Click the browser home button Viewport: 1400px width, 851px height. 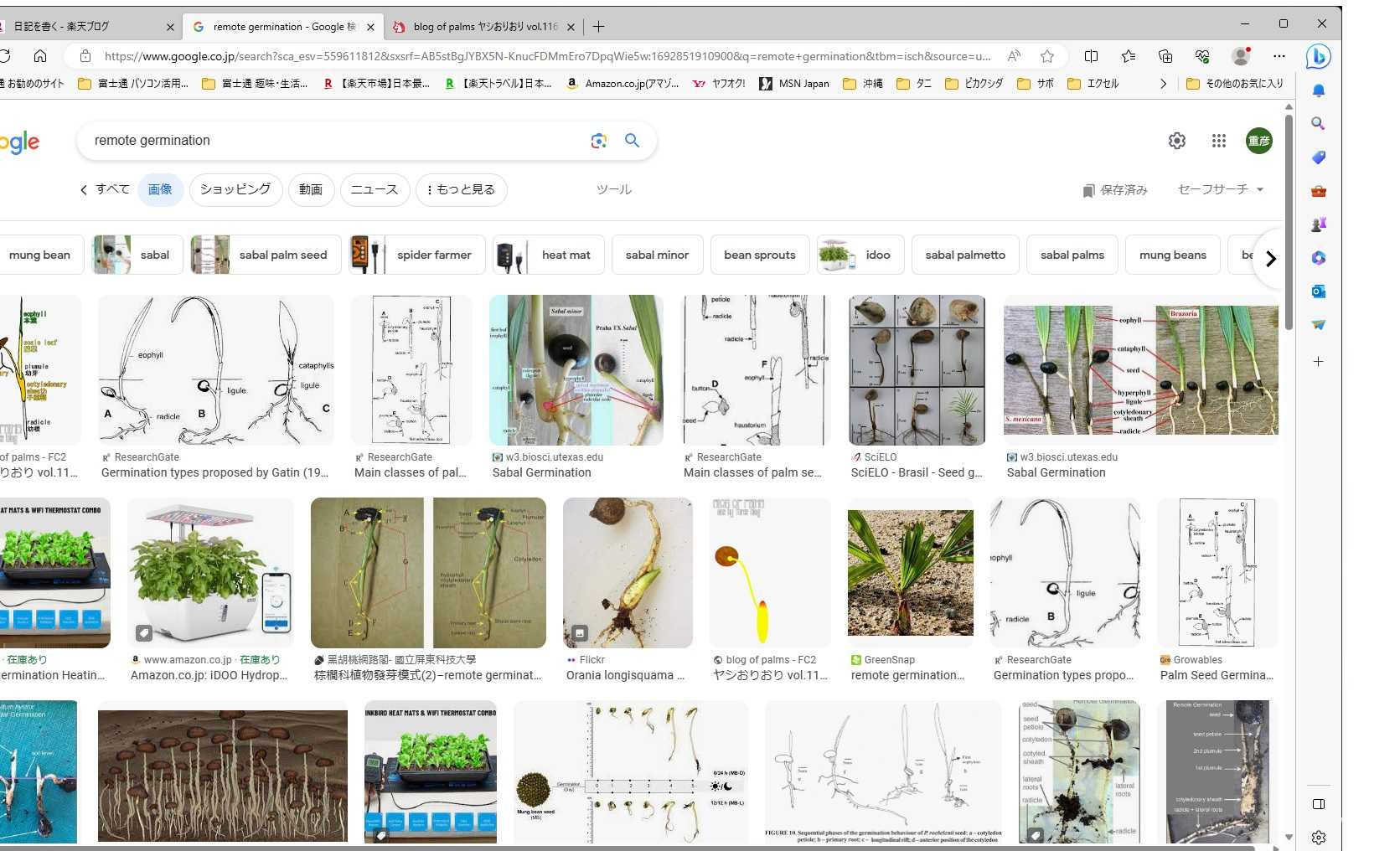coord(40,56)
